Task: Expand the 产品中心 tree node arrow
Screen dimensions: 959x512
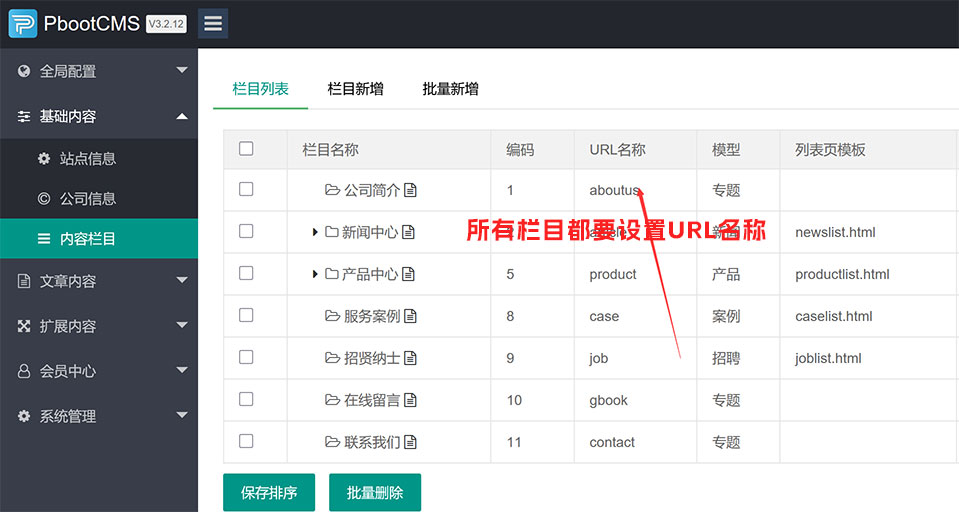Action: pyautogui.click(x=315, y=274)
